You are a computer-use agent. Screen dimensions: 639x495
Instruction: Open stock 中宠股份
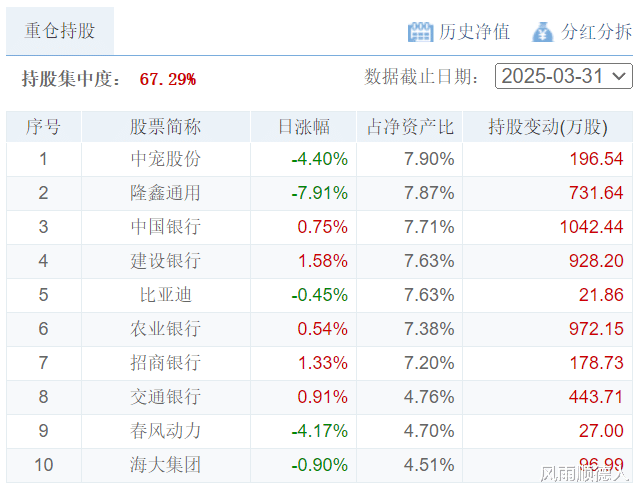(x=165, y=159)
